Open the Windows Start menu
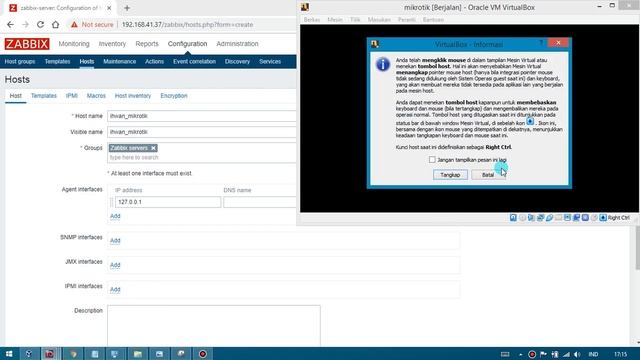 click(x=9, y=354)
